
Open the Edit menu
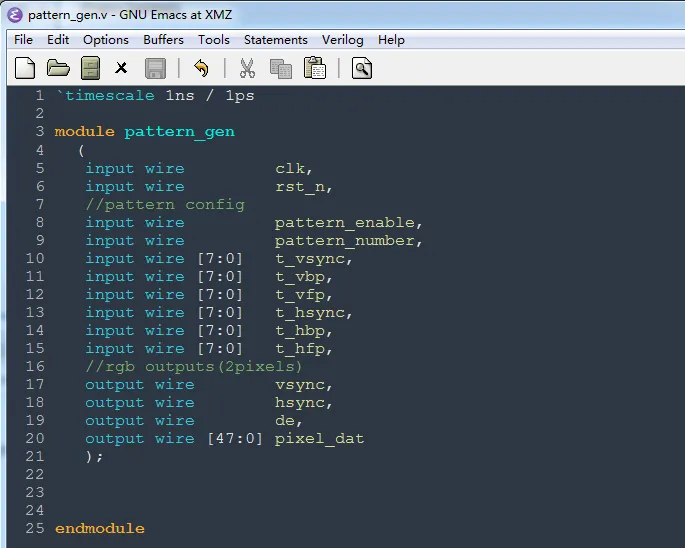point(58,40)
